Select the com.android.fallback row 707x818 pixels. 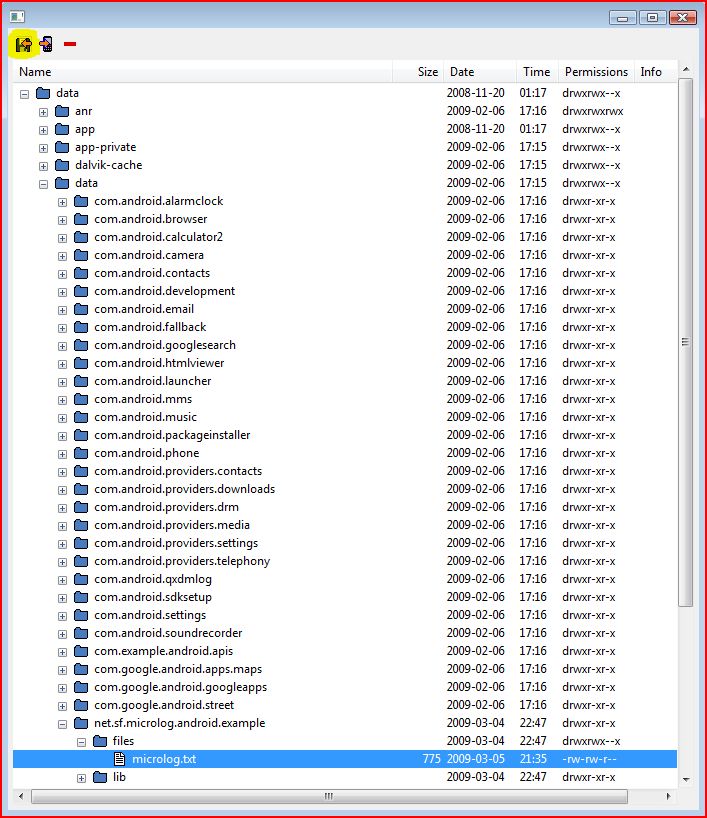(x=345, y=327)
